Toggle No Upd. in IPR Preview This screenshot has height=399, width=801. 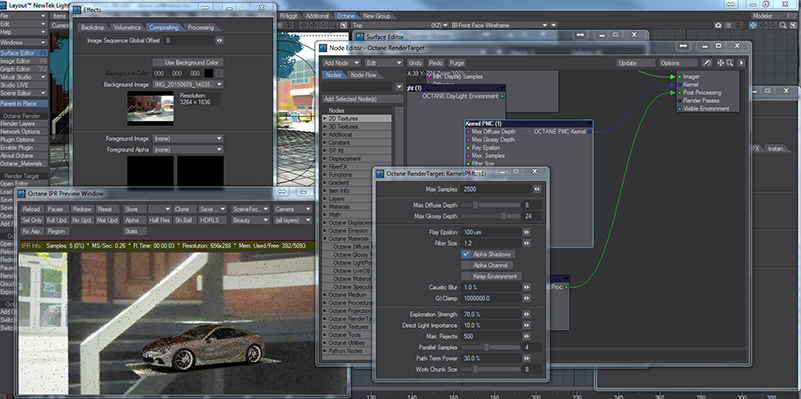[x=82, y=220]
